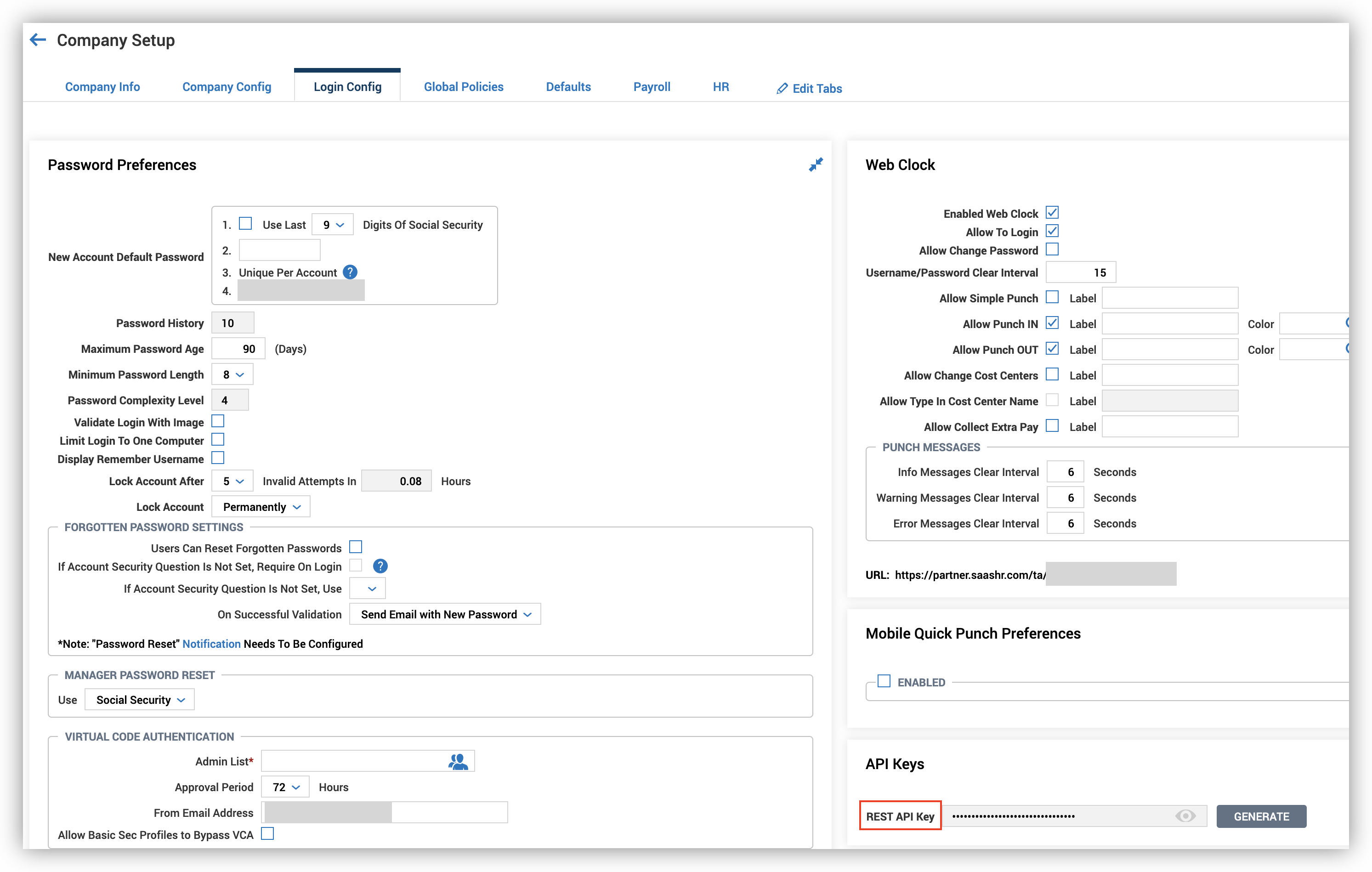Screen dimensions: 1372x872
Task: Open the Admin List user picker icon
Action: point(458,761)
